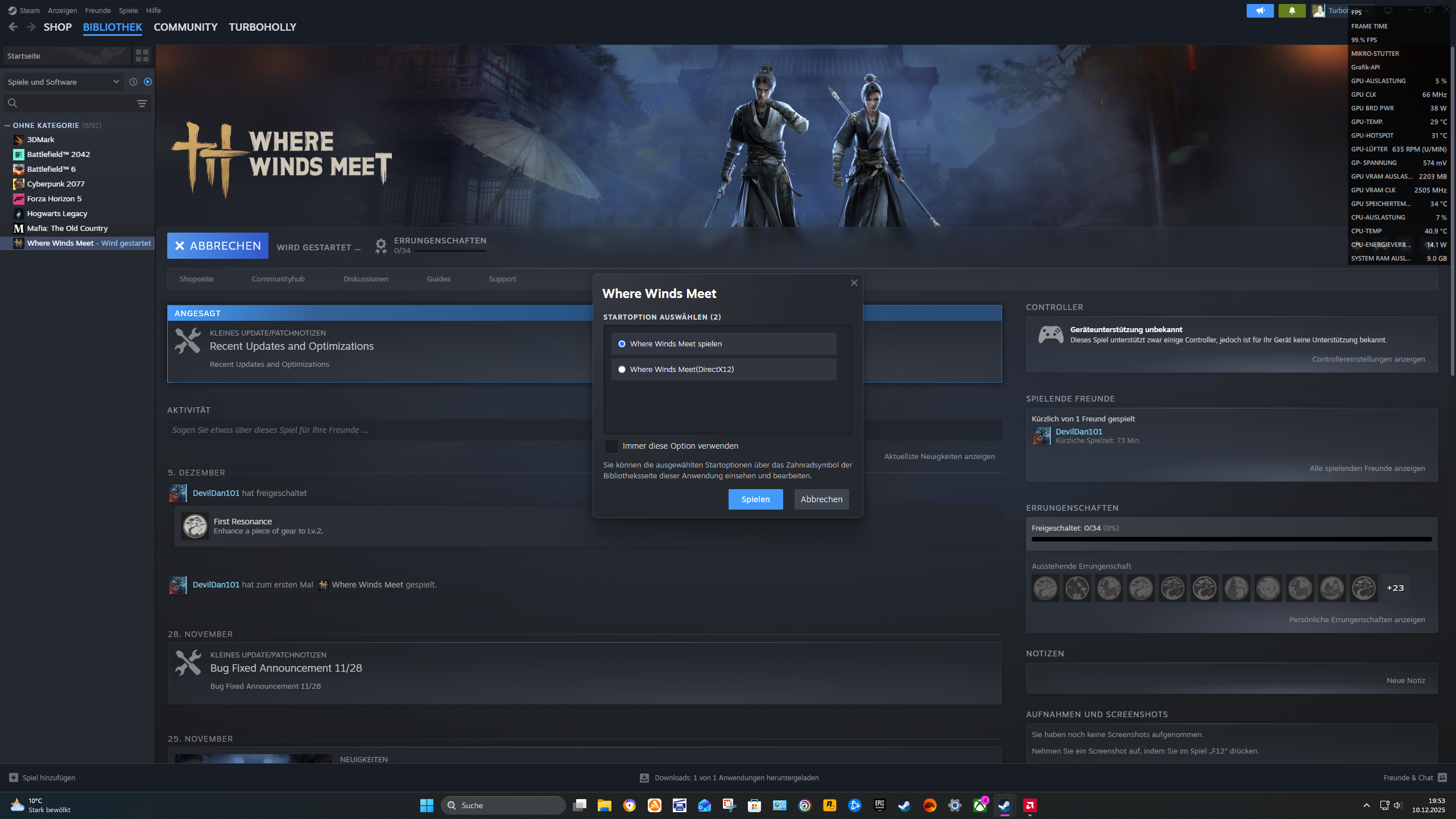
Task: Enable Immer diese Option verwenden checkbox
Action: 612,446
